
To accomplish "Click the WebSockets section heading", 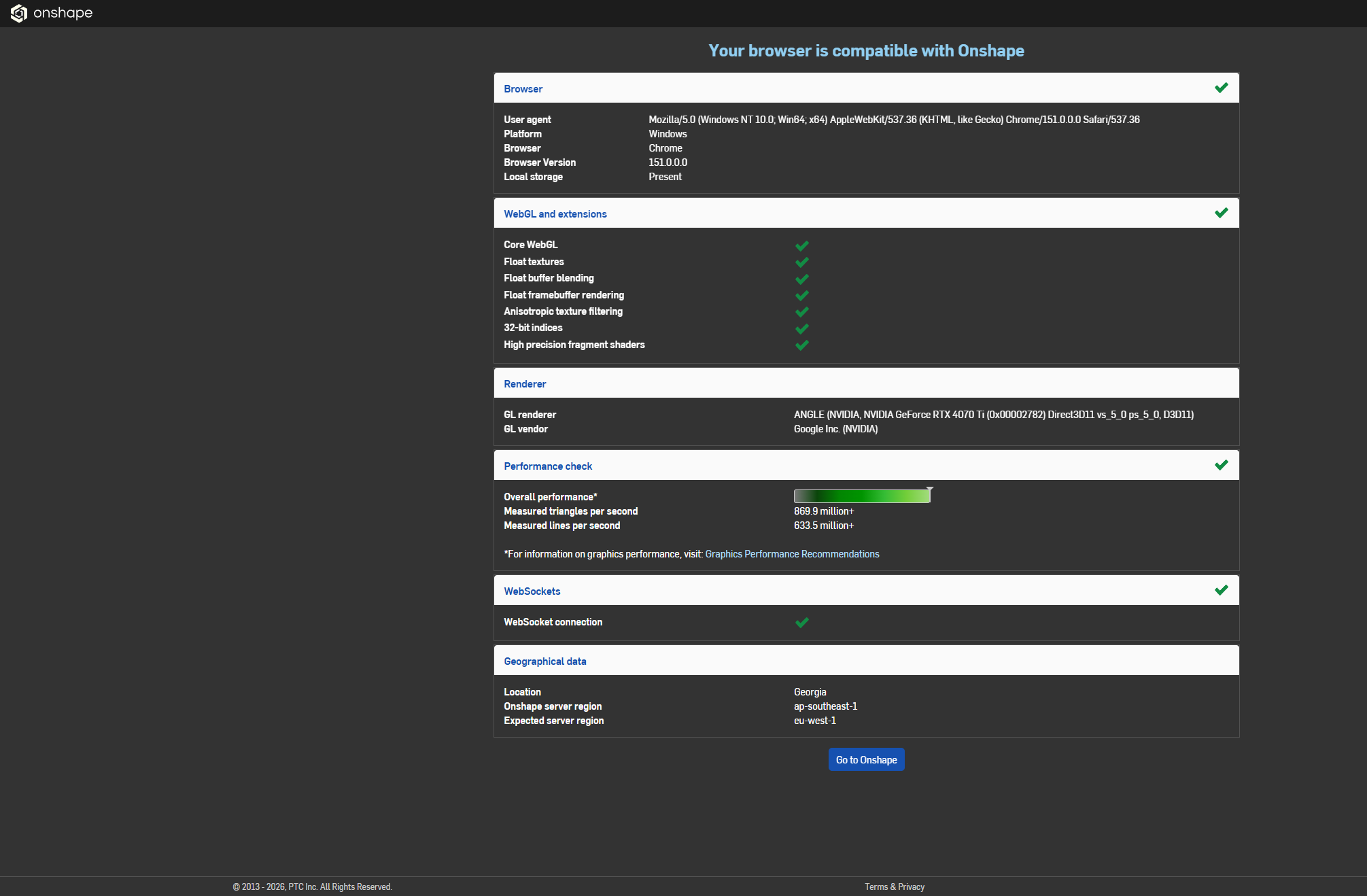I will 532,591.
